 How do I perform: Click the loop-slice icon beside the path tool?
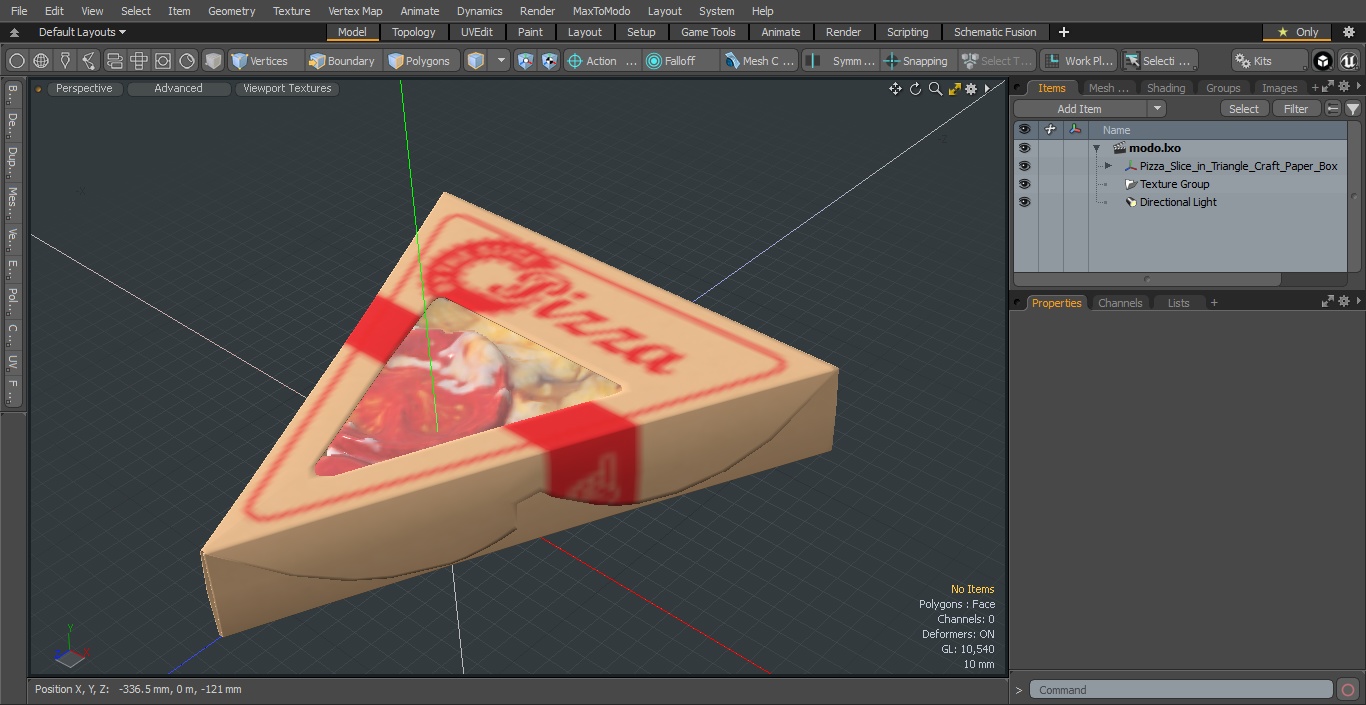tap(114, 61)
